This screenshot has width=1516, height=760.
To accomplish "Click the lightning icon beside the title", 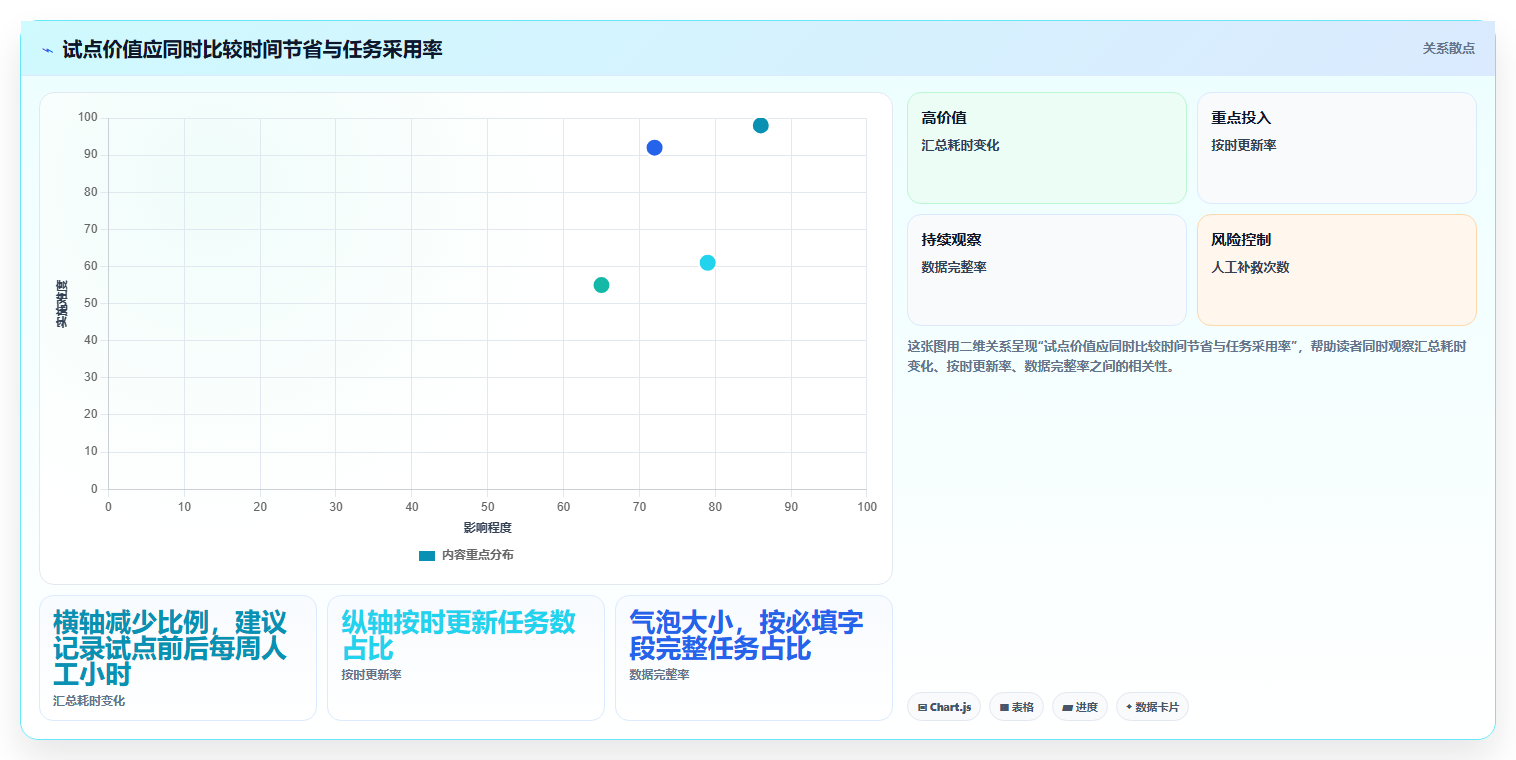I will tap(47, 49).
